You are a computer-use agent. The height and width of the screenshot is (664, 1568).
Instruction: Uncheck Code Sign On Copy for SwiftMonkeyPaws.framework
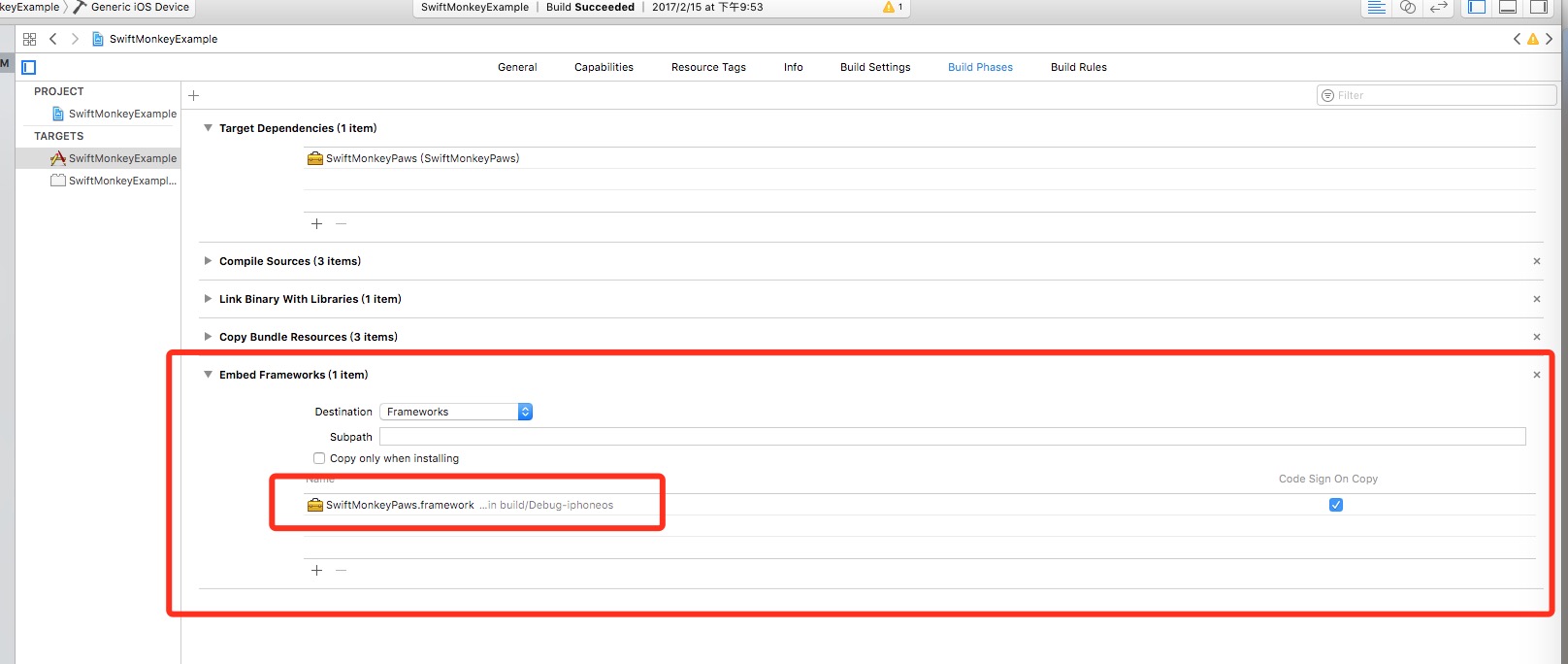click(1336, 505)
